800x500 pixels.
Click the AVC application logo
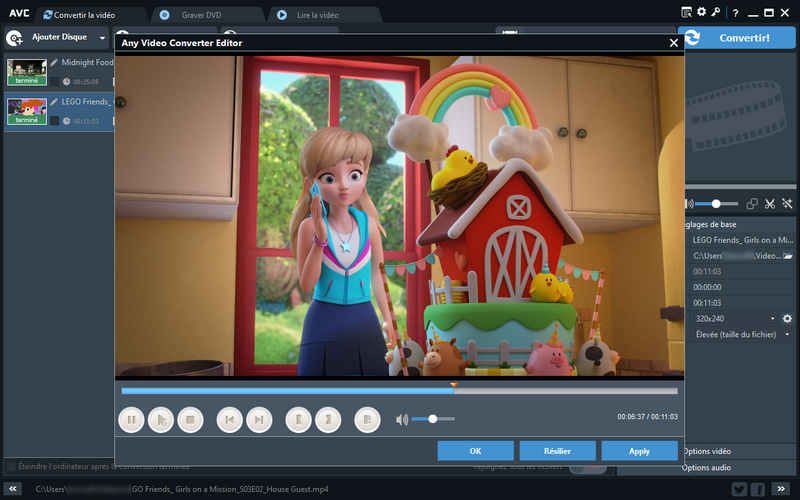18,13
